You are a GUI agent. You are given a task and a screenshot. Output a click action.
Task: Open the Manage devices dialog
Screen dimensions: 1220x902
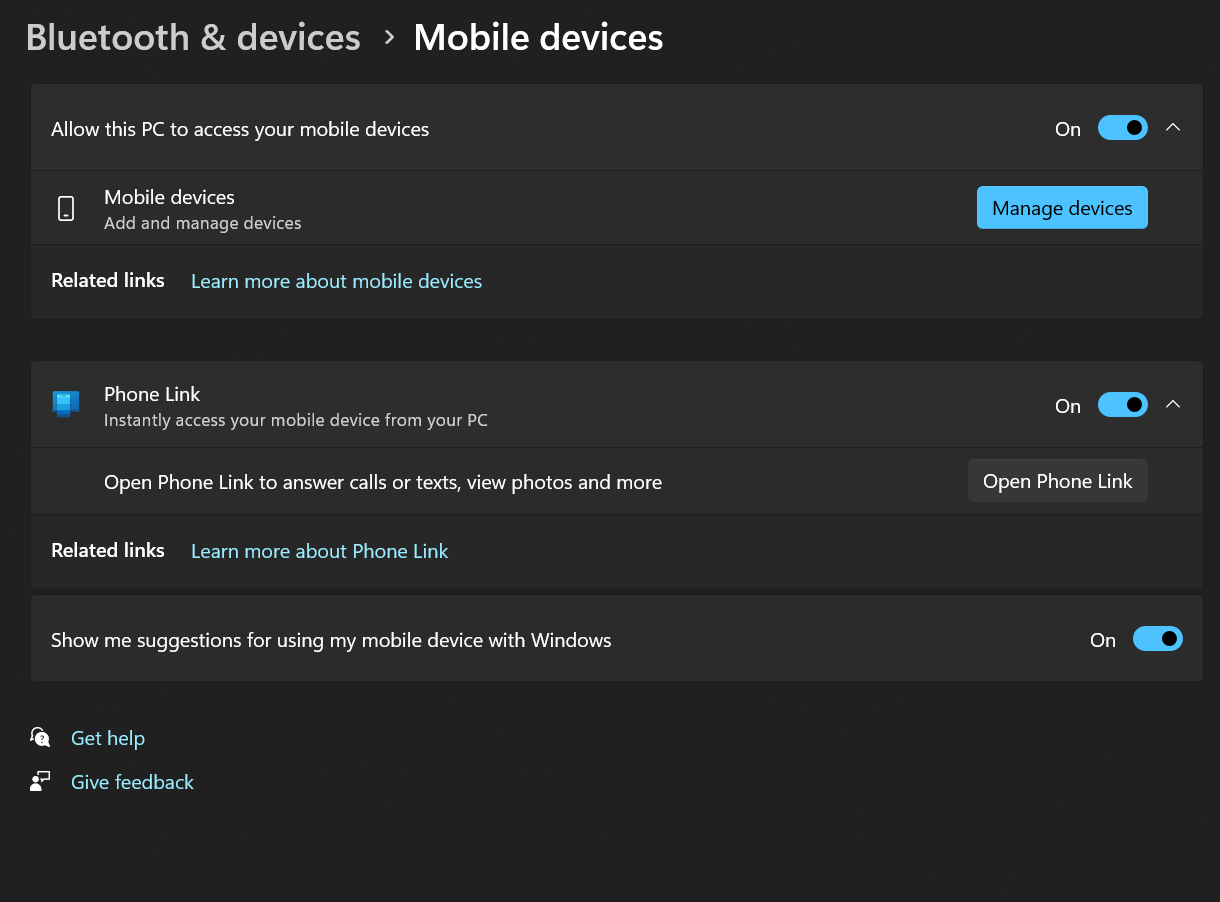1062,207
